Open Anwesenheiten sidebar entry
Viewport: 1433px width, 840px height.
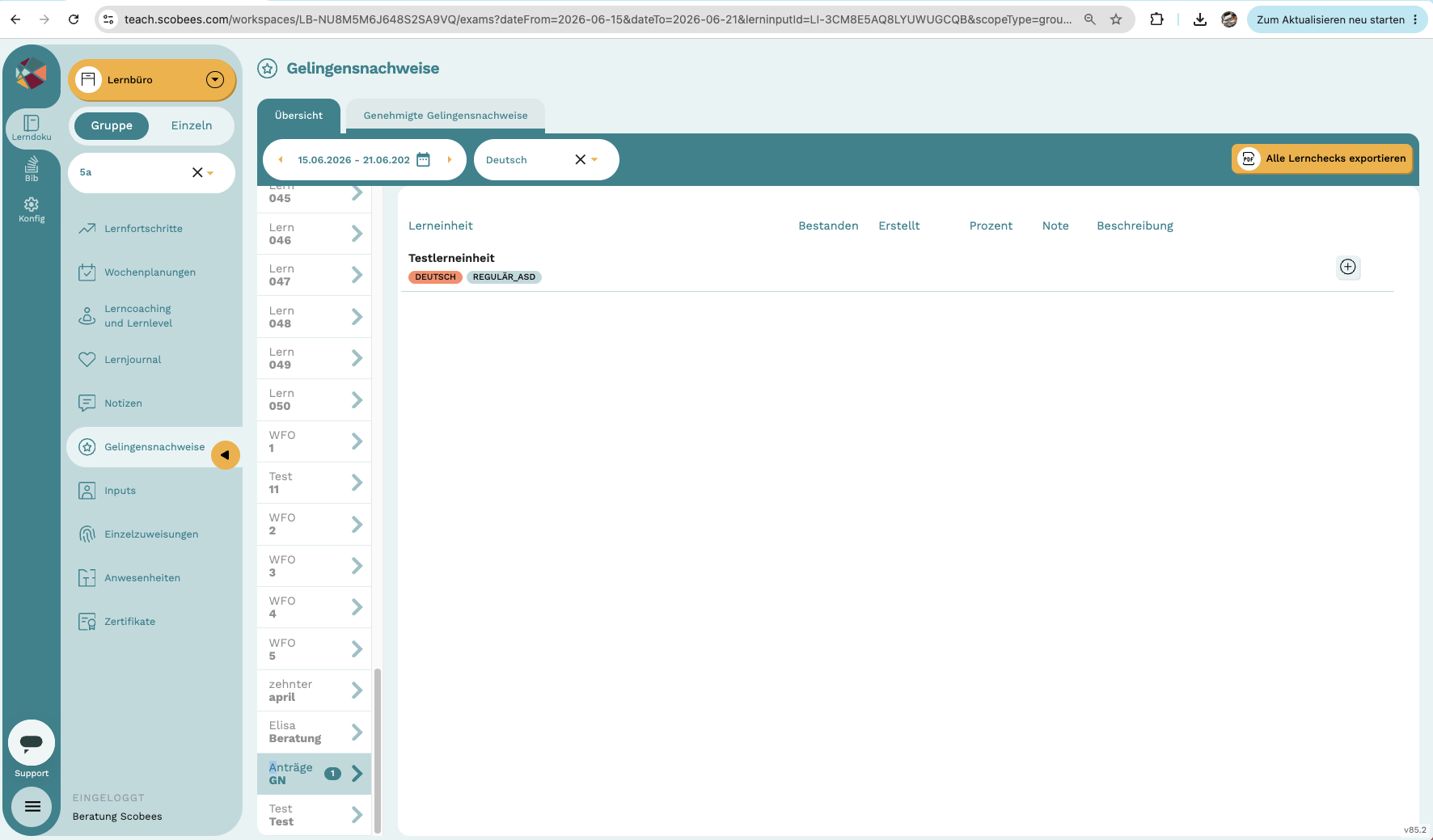point(142,578)
